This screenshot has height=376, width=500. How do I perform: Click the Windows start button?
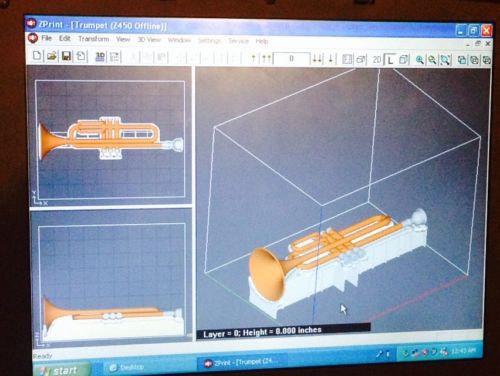(x=62, y=369)
